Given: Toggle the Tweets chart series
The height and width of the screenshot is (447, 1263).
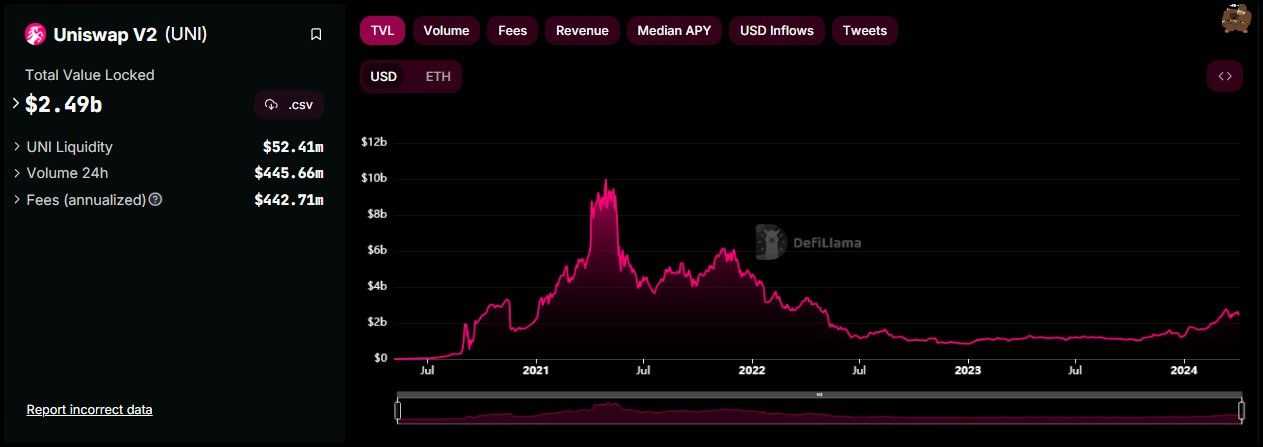Looking at the screenshot, I should click(865, 30).
